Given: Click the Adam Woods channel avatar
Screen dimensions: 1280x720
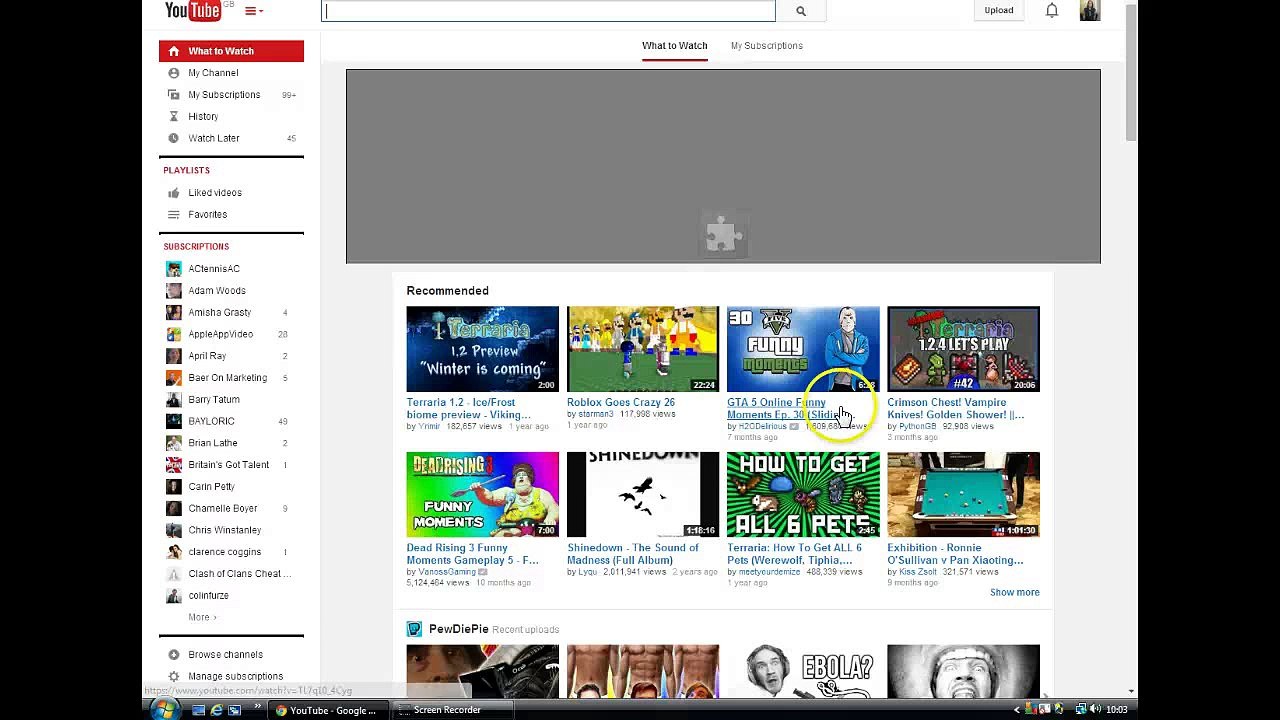Looking at the screenshot, I should [x=174, y=291].
